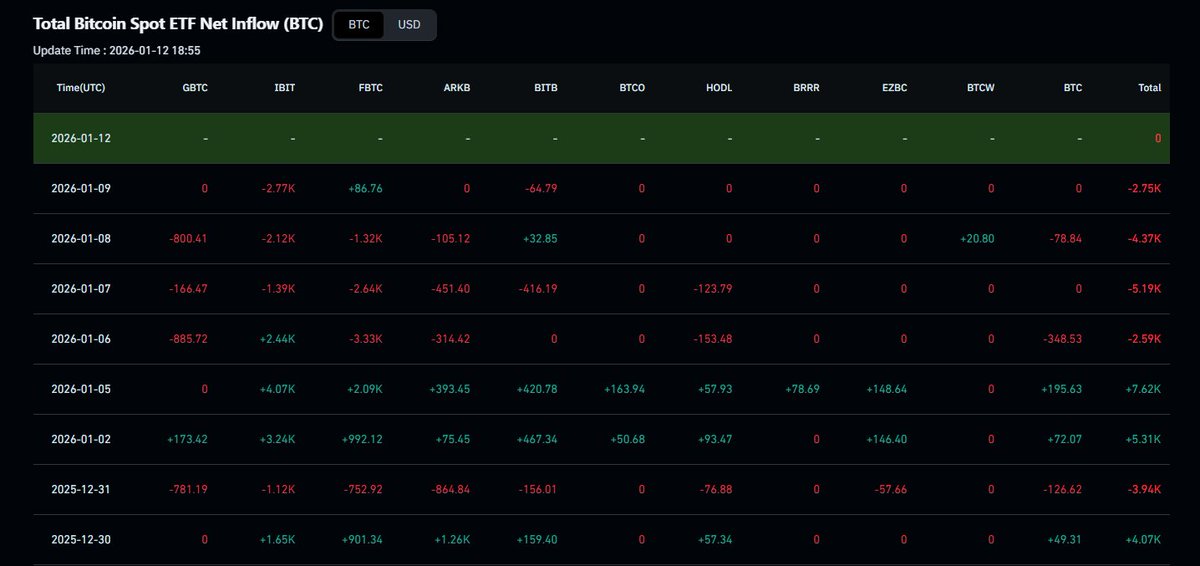Click the +86.76 FBTC value
1200x566 pixels.
363,188
